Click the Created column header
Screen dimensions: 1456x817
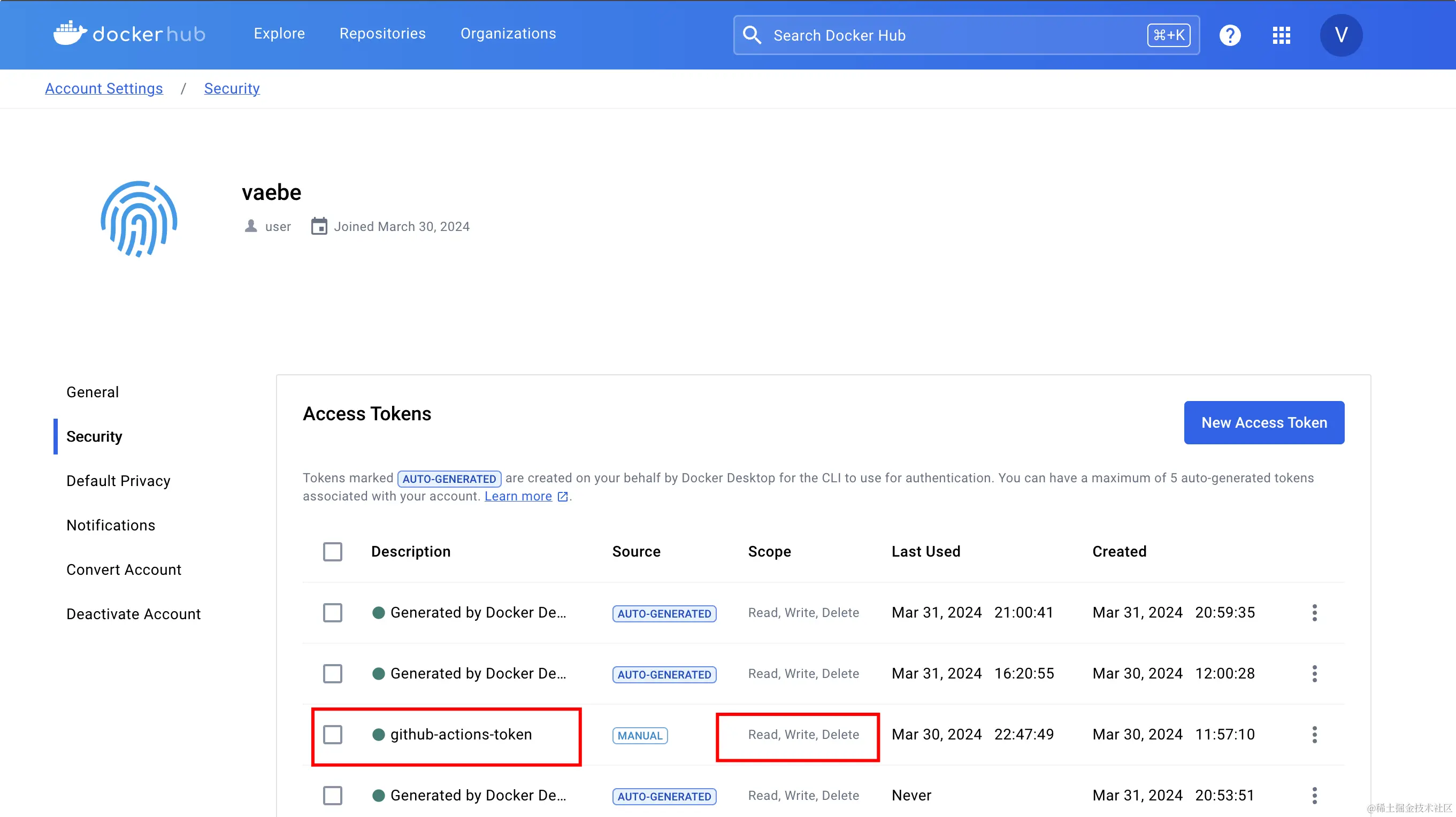[1119, 551]
